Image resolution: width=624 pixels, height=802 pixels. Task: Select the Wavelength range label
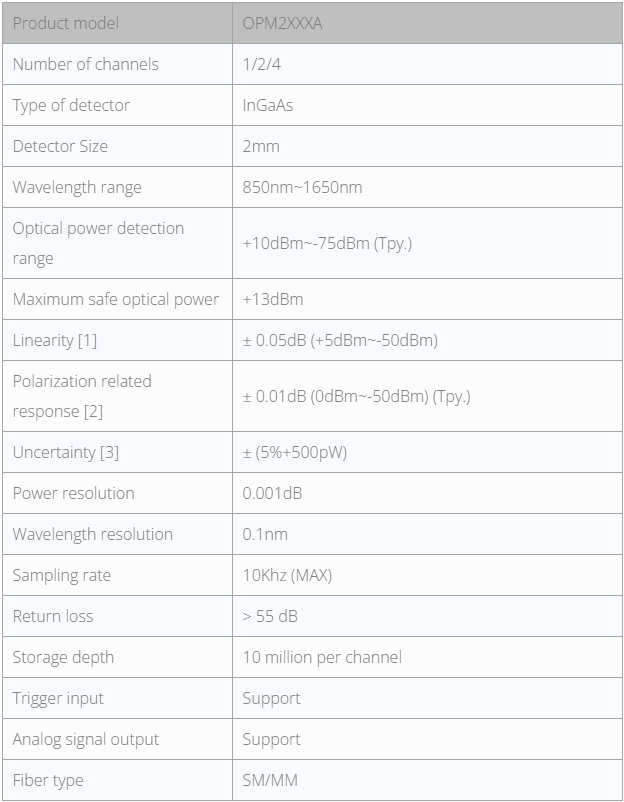click(77, 187)
